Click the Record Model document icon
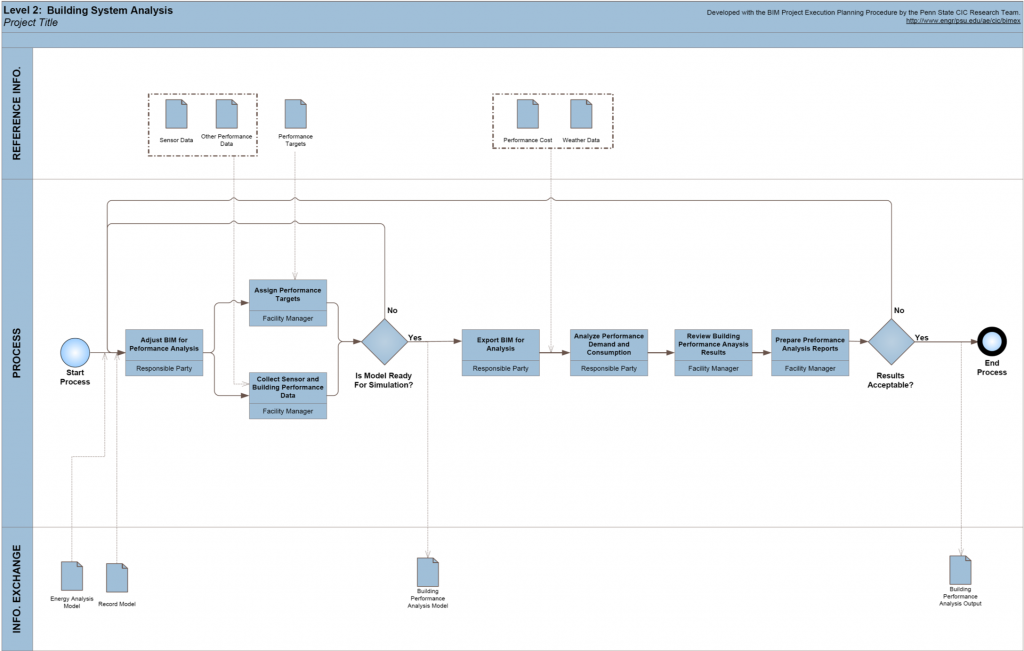The height and width of the screenshot is (651, 1024). (x=117, y=578)
